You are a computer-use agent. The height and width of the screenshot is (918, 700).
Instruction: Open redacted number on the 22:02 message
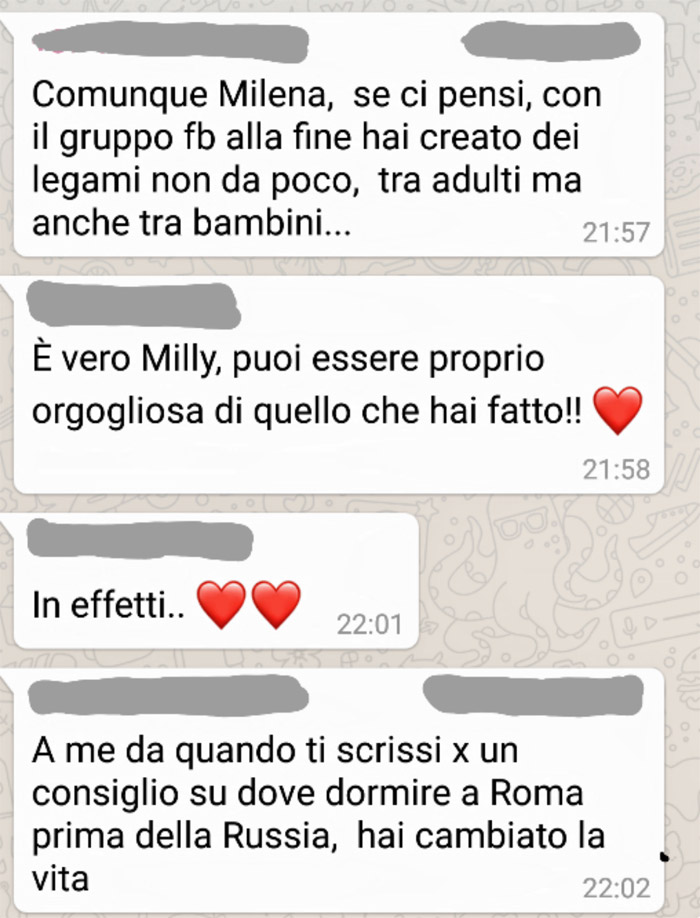(533, 695)
